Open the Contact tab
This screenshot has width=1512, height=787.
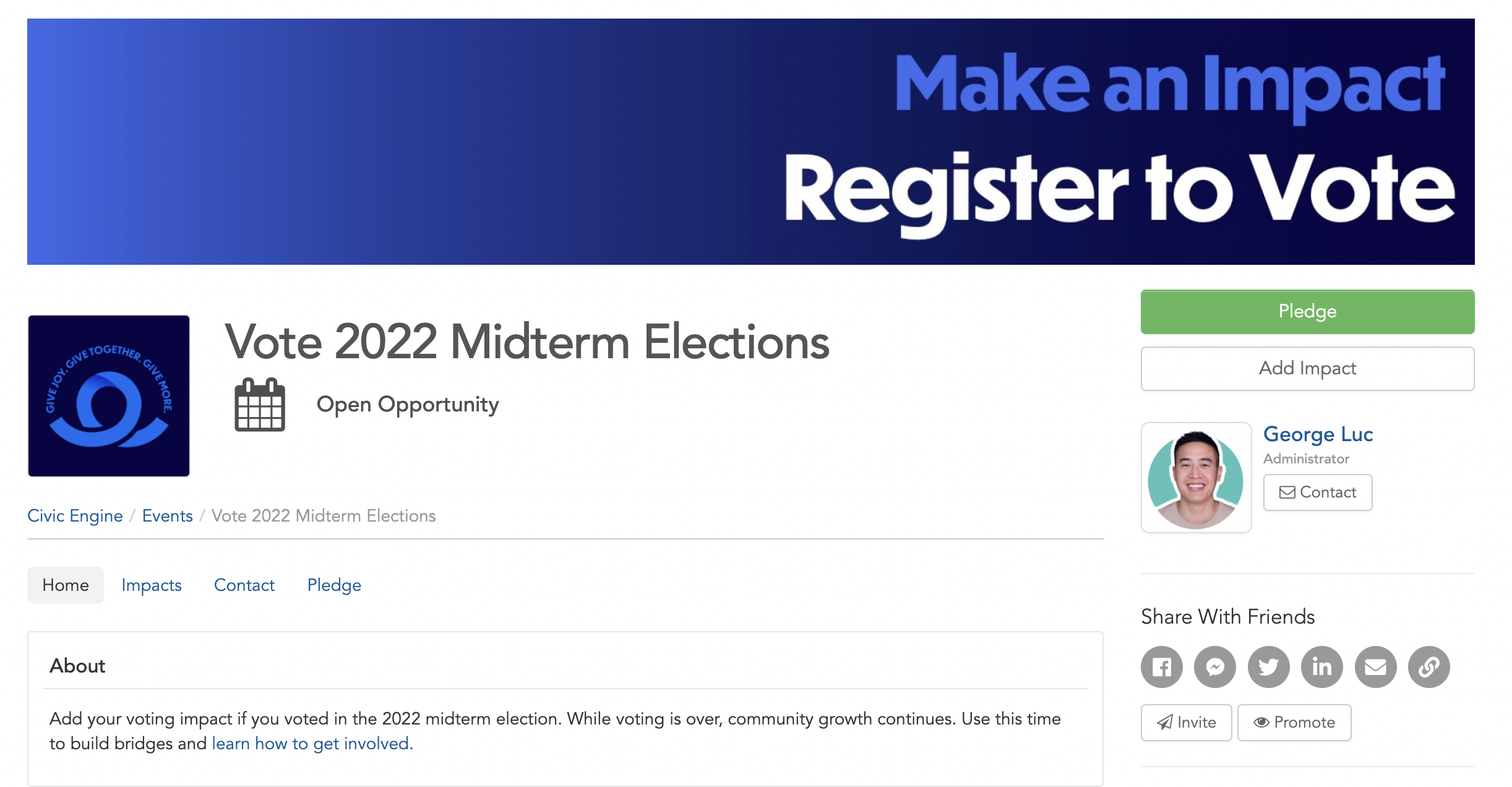pos(244,585)
